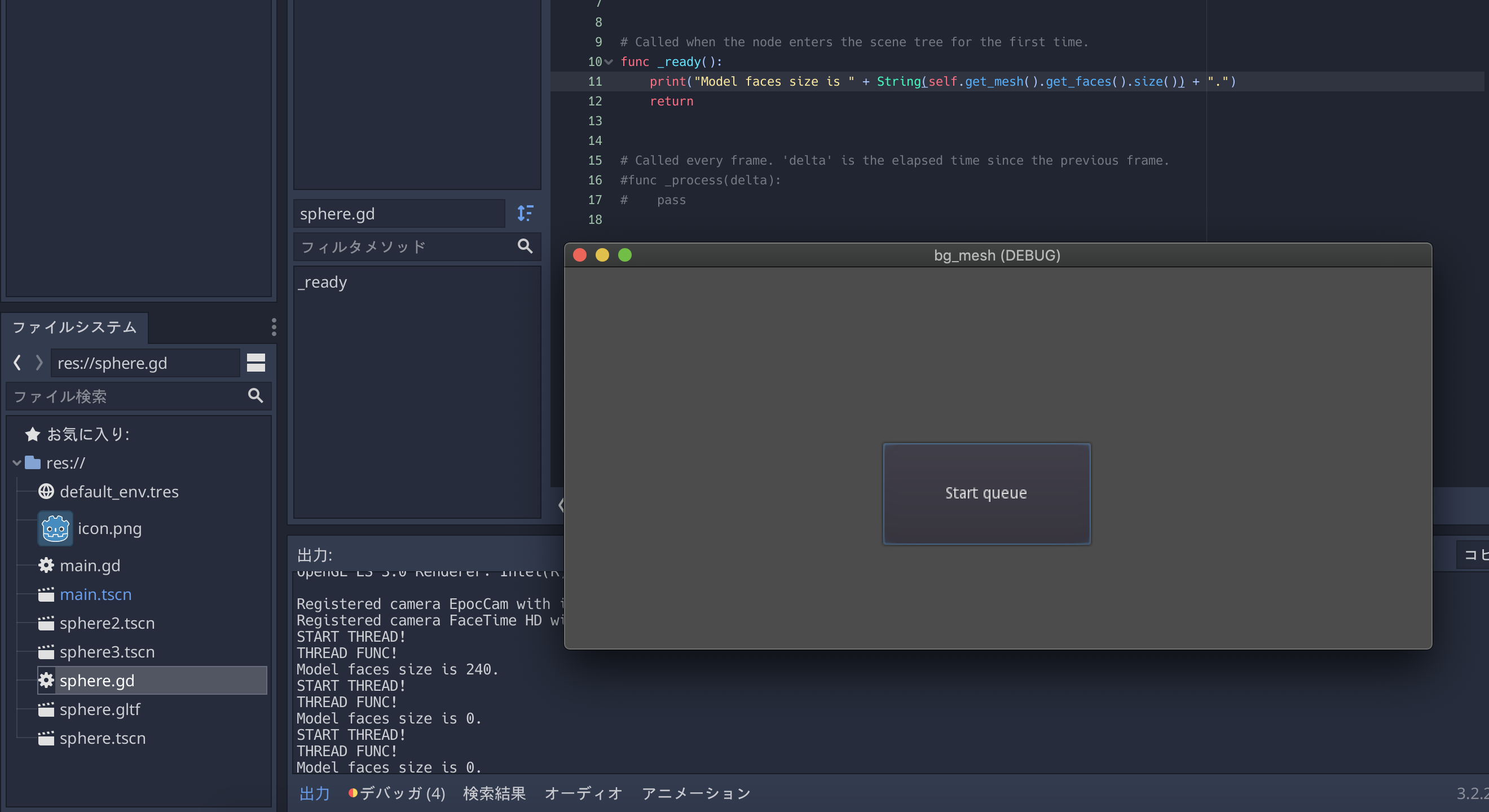Collapse the res:// root folder
The width and height of the screenshot is (1489, 812).
(17, 463)
